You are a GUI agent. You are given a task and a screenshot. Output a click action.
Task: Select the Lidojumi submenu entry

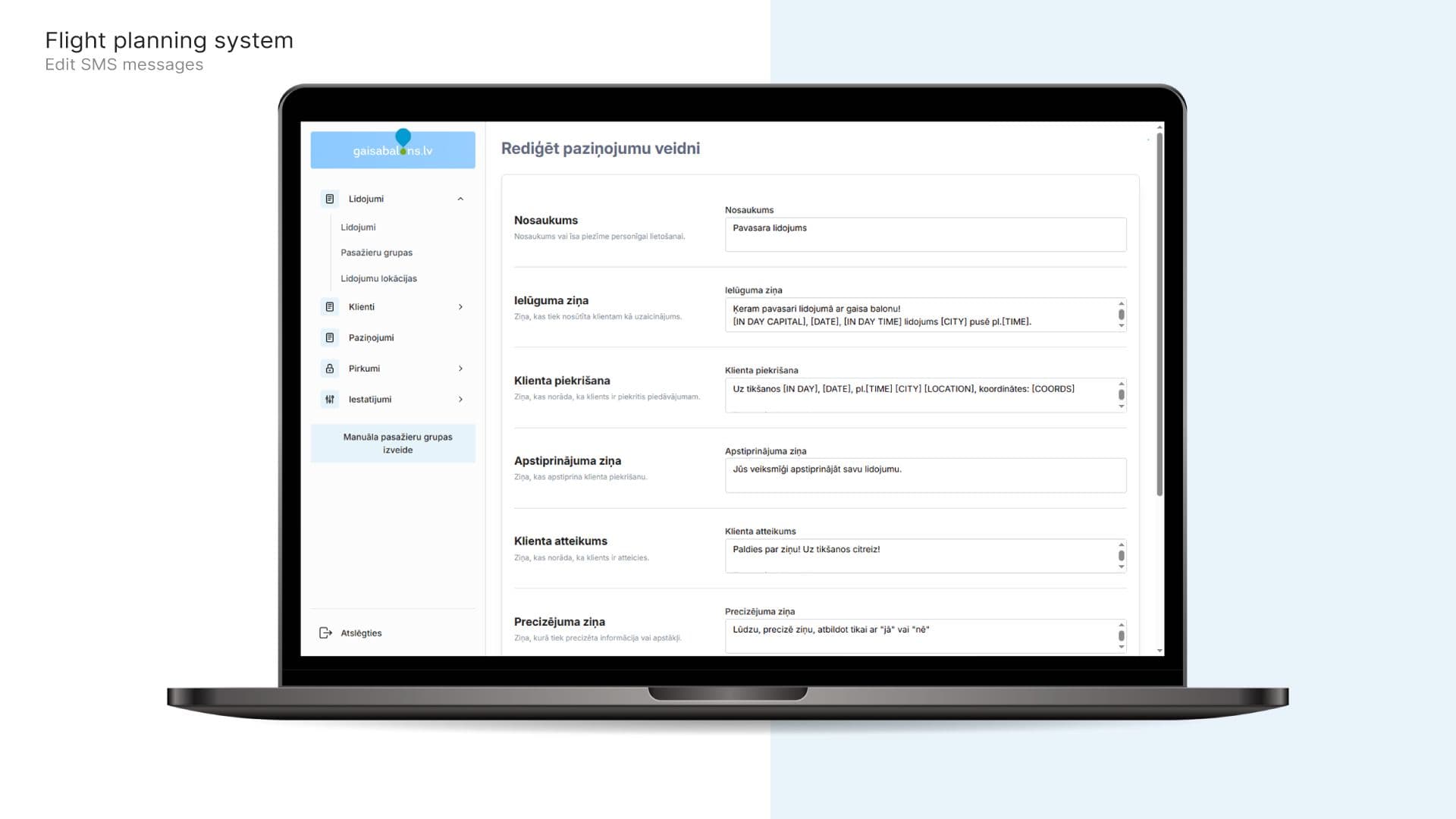(358, 227)
